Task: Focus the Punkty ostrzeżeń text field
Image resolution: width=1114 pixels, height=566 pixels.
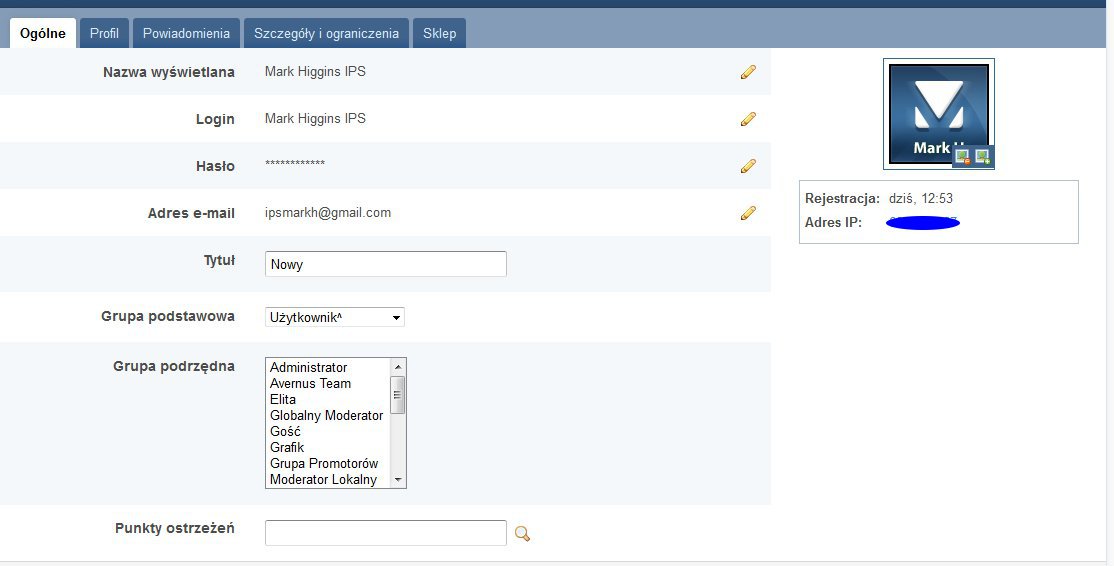Action: coord(386,533)
